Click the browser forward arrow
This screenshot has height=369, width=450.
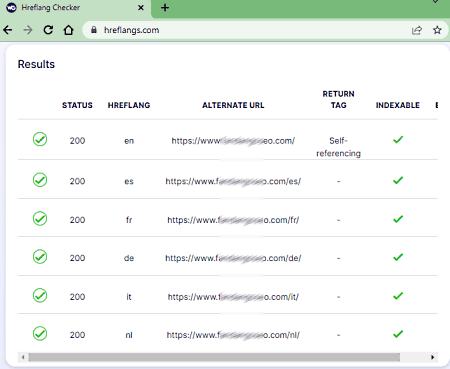pos(28,30)
